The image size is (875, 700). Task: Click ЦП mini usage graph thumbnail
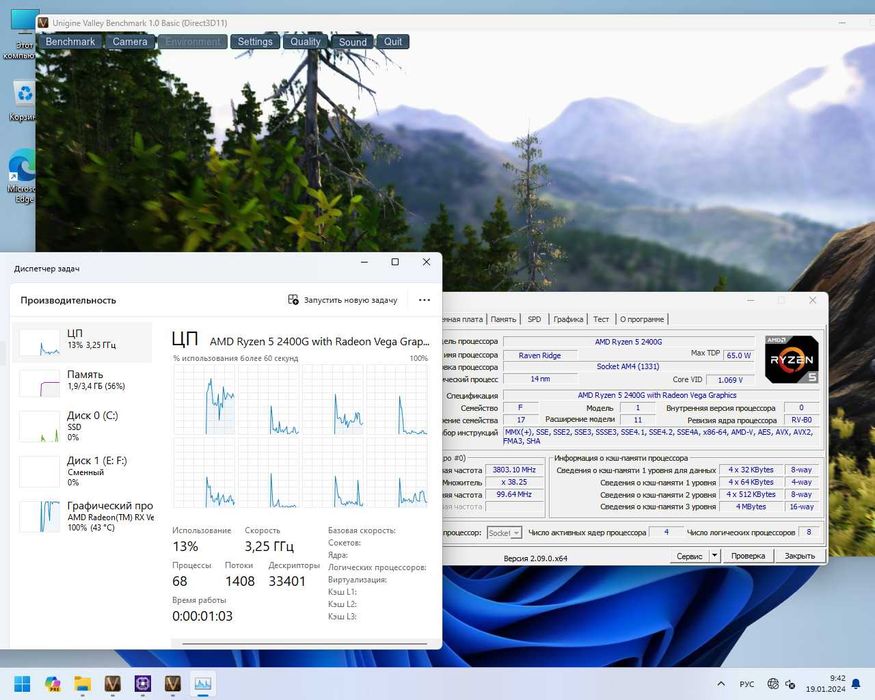coord(40,342)
